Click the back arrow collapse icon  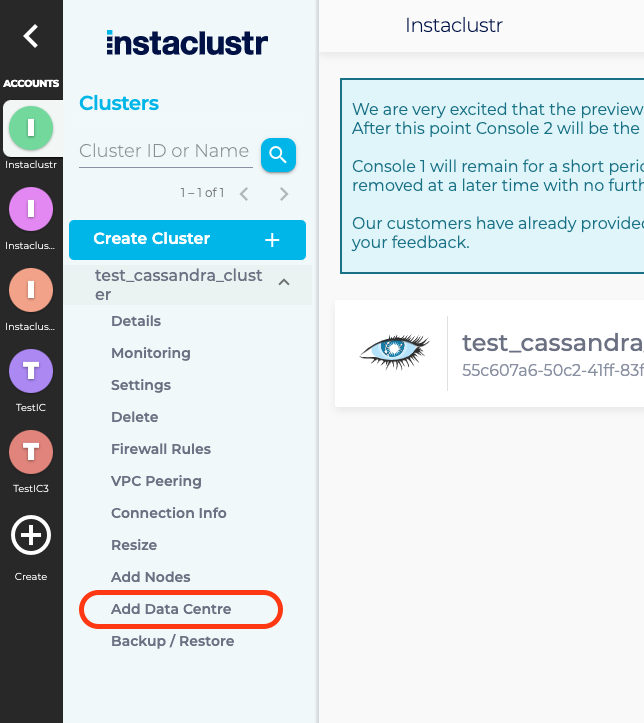(31, 37)
